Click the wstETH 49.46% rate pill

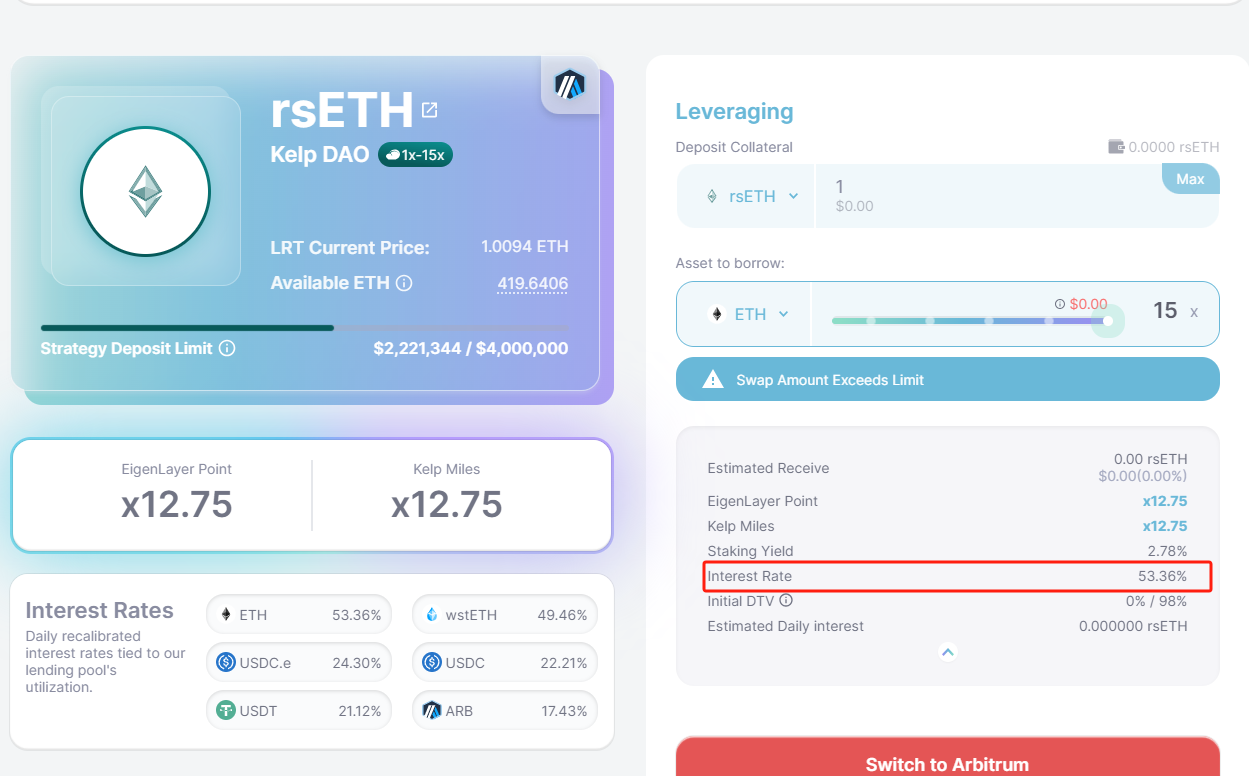coord(505,615)
